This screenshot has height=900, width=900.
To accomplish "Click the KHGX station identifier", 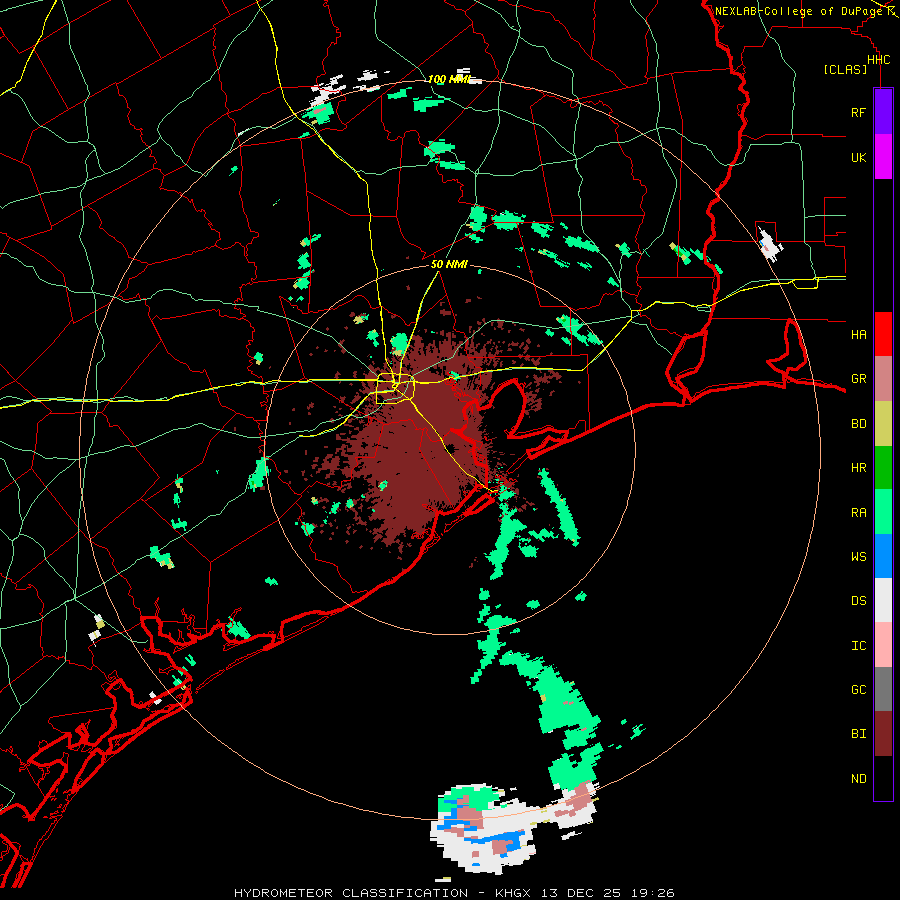I will pyautogui.click(x=515, y=893).
